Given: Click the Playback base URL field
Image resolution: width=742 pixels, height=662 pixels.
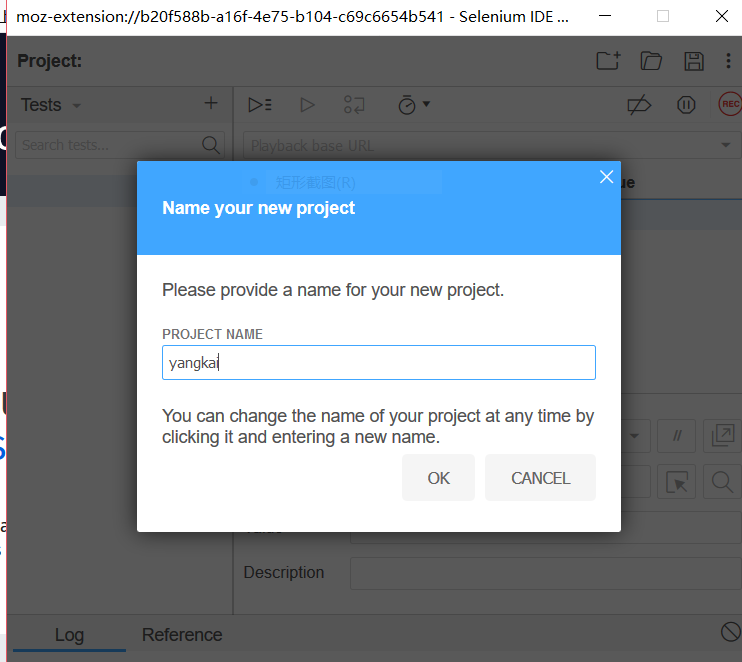Looking at the screenshot, I should [492, 145].
